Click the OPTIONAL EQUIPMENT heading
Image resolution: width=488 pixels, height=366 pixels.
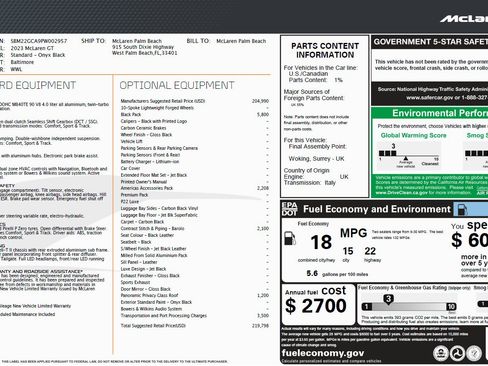point(177,85)
